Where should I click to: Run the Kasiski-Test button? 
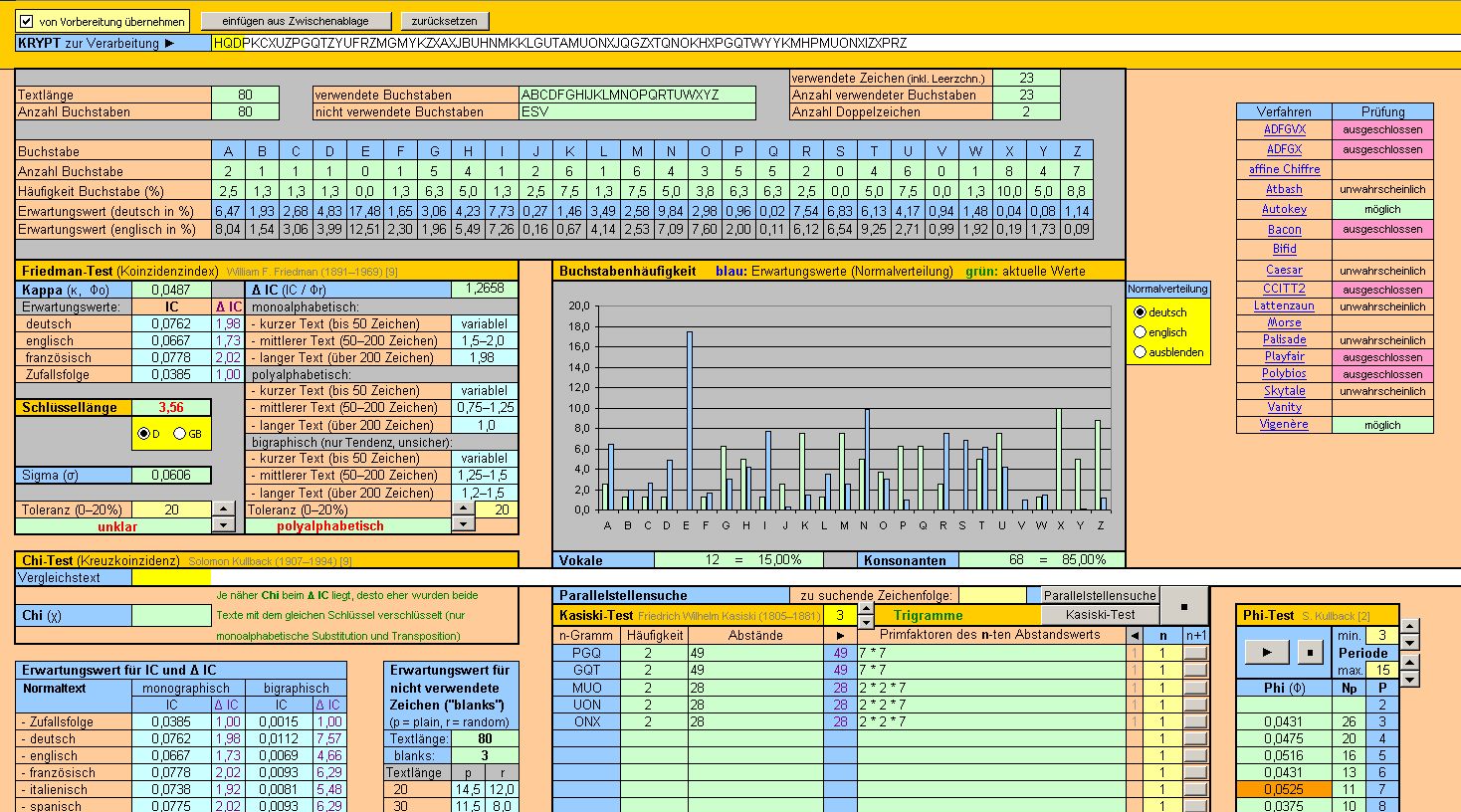(1100, 615)
